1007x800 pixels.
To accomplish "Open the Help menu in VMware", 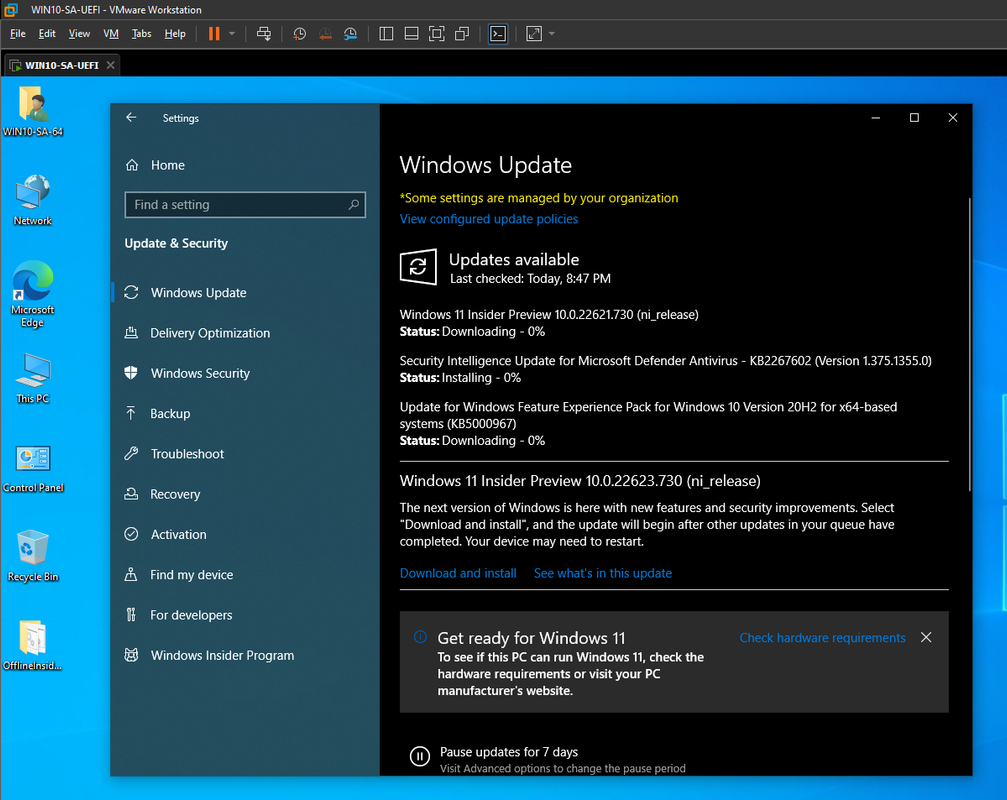I will click(x=175, y=33).
